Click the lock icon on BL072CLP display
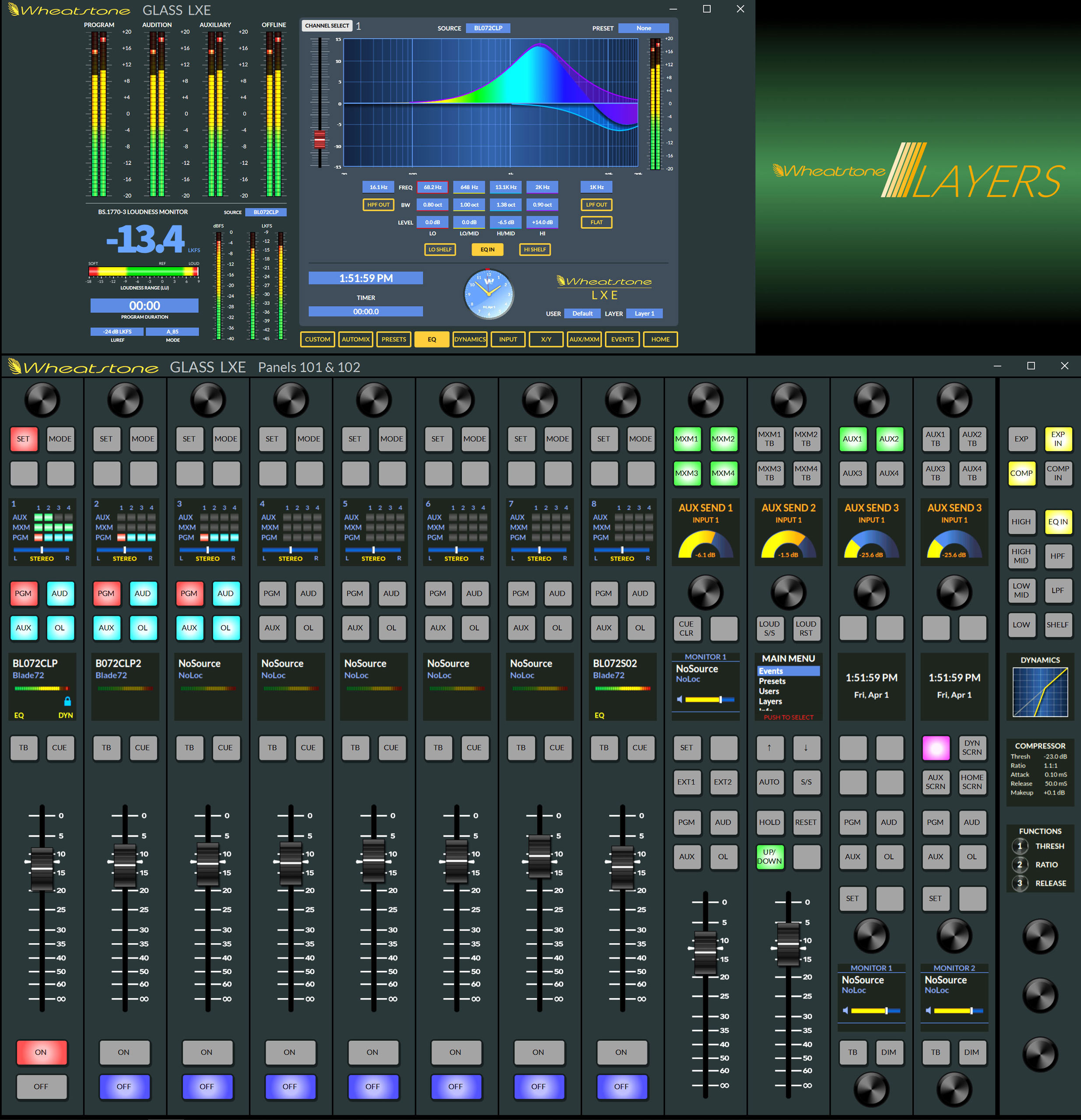 [x=67, y=700]
